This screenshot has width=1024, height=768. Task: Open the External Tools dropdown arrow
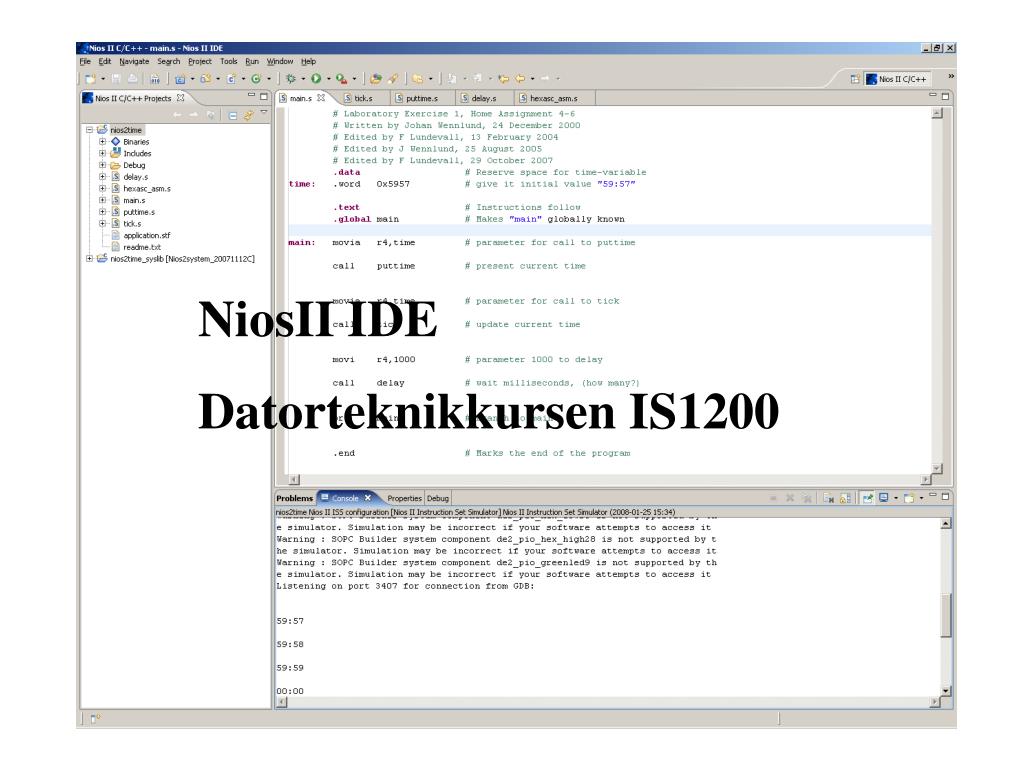tap(355, 79)
